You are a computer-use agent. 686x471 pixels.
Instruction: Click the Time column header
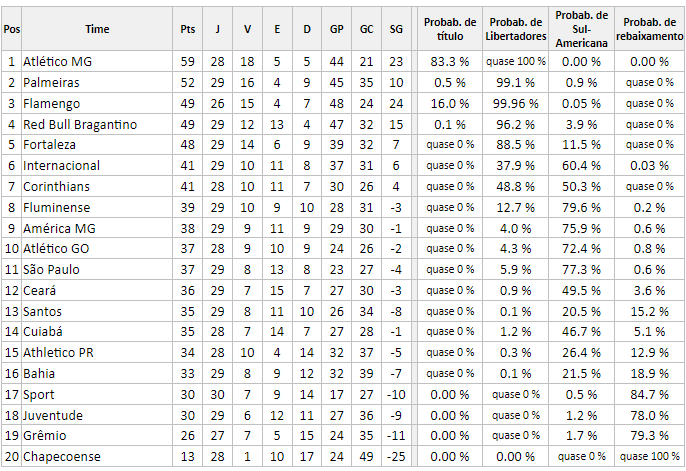(x=97, y=29)
